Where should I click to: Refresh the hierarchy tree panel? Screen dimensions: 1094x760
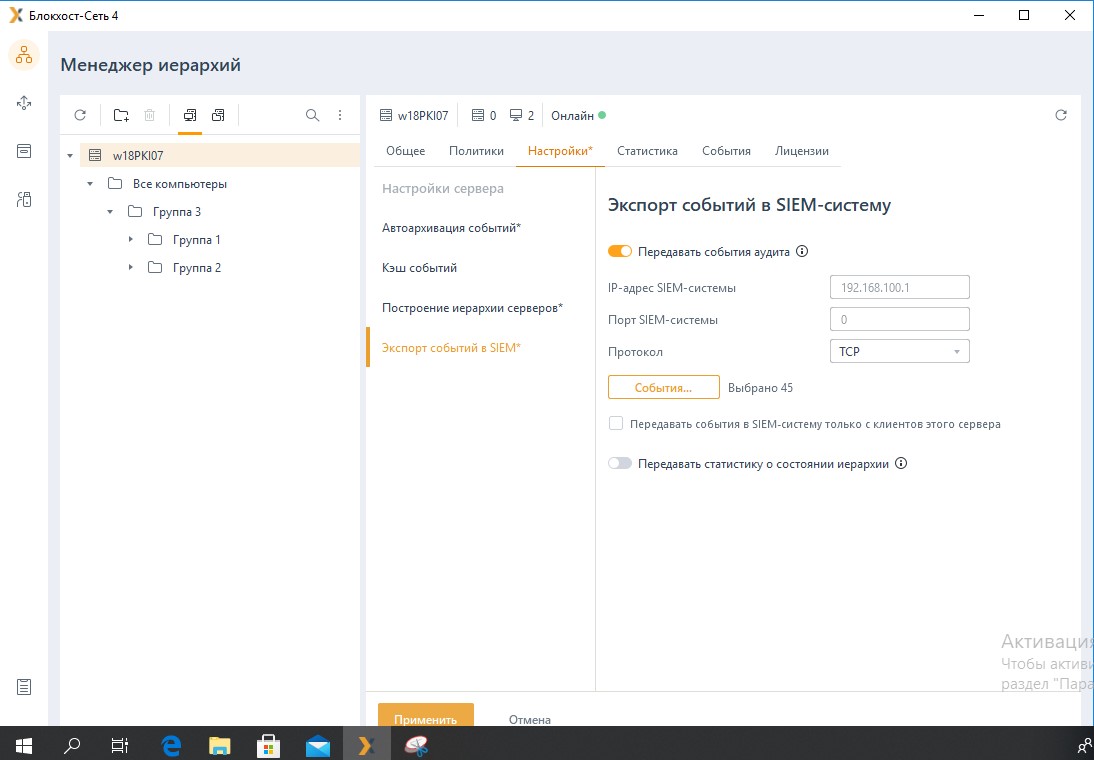[80, 115]
